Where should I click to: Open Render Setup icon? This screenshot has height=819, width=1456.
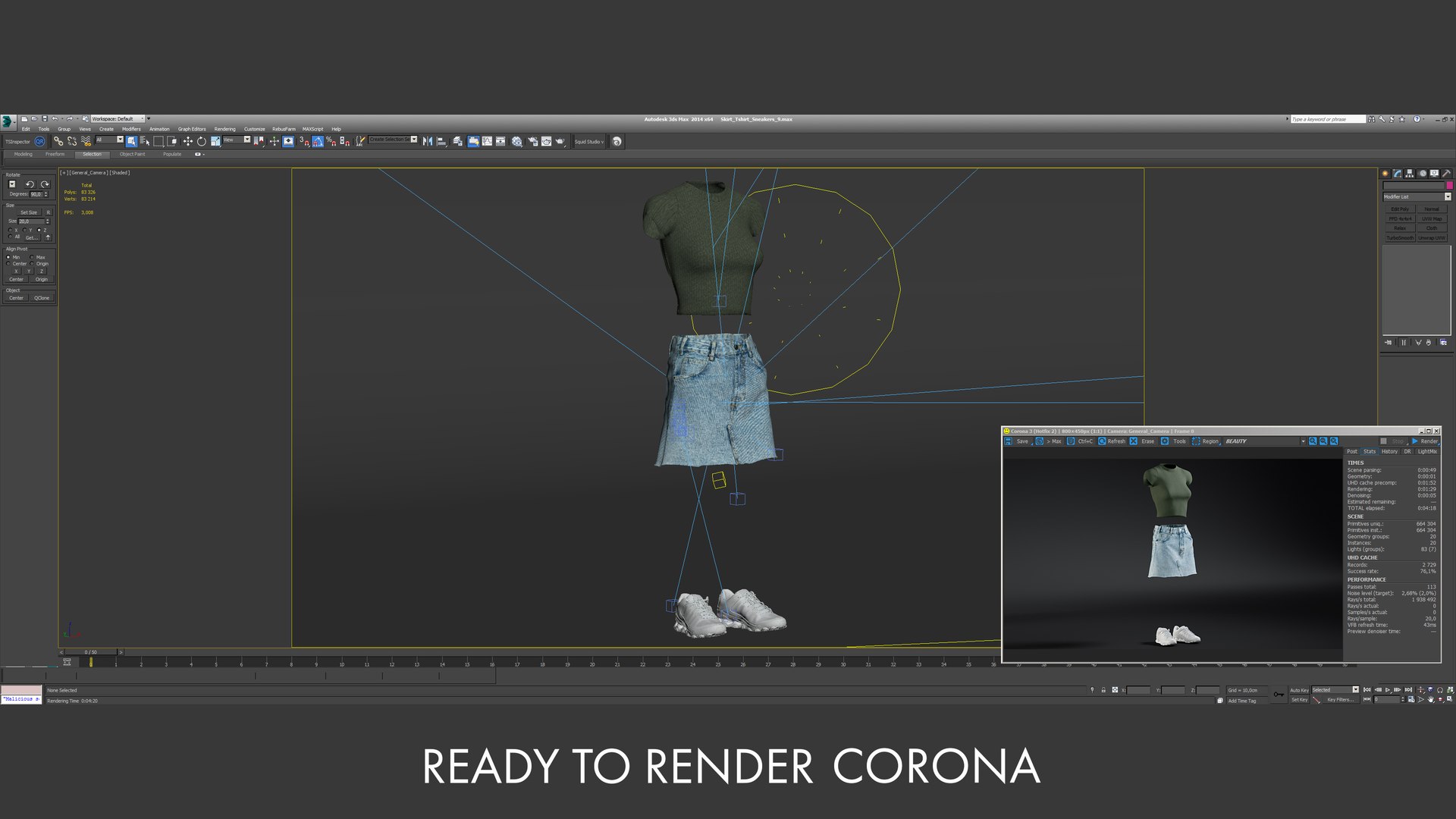533,142
